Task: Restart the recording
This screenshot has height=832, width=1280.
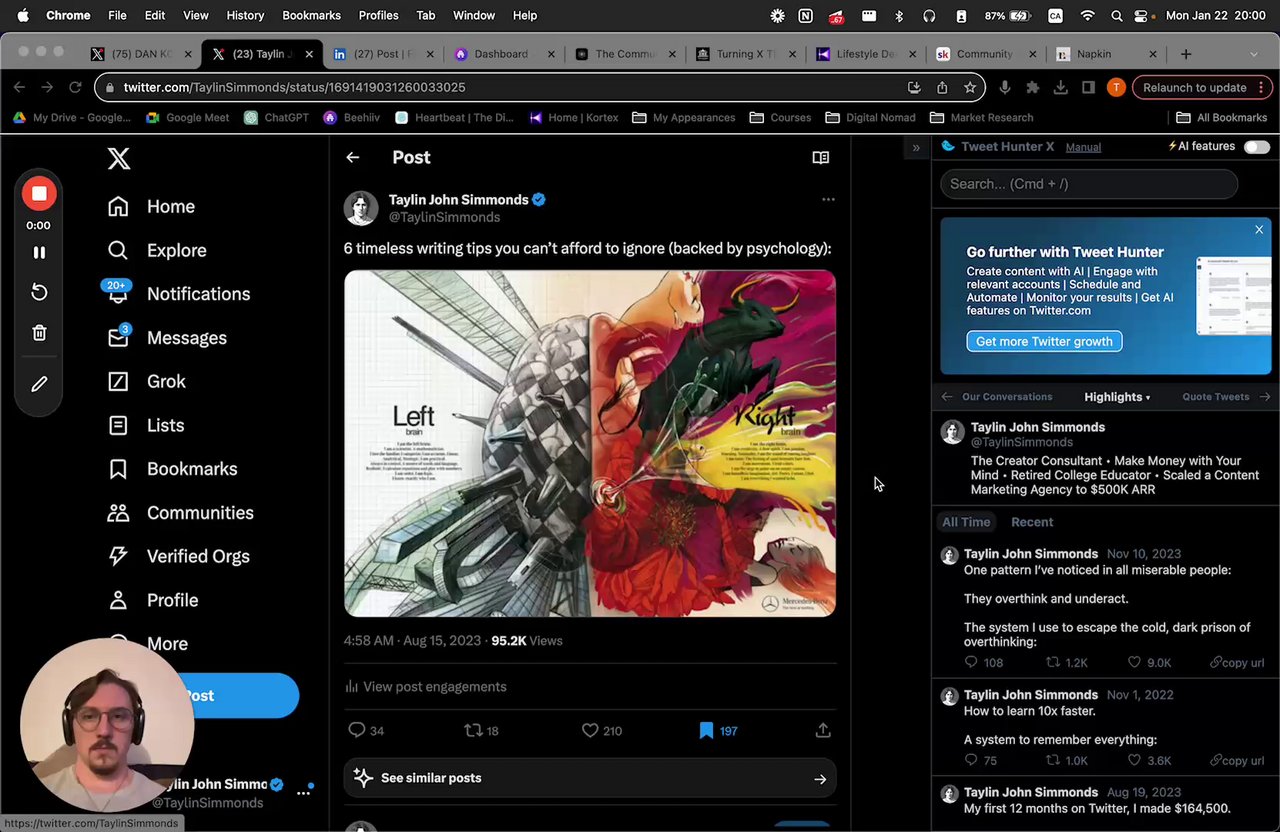Action: (39, 292)
